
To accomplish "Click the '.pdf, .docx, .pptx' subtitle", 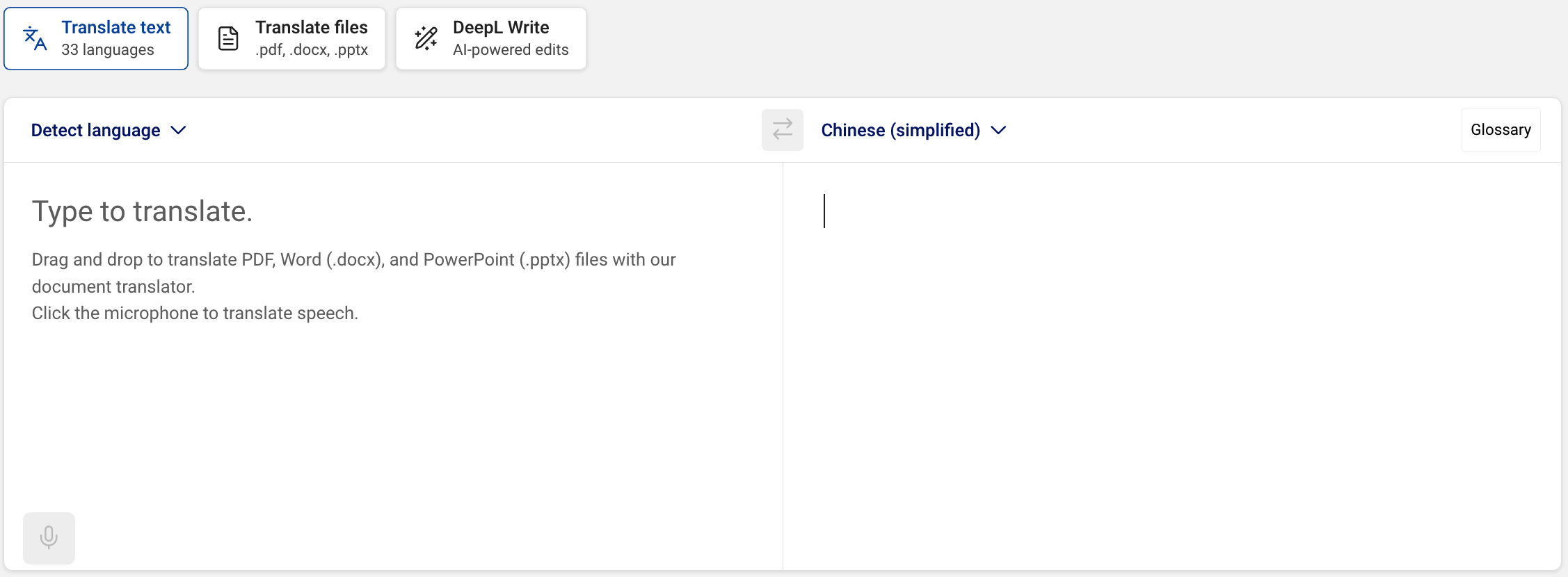I will click(312, 50).
